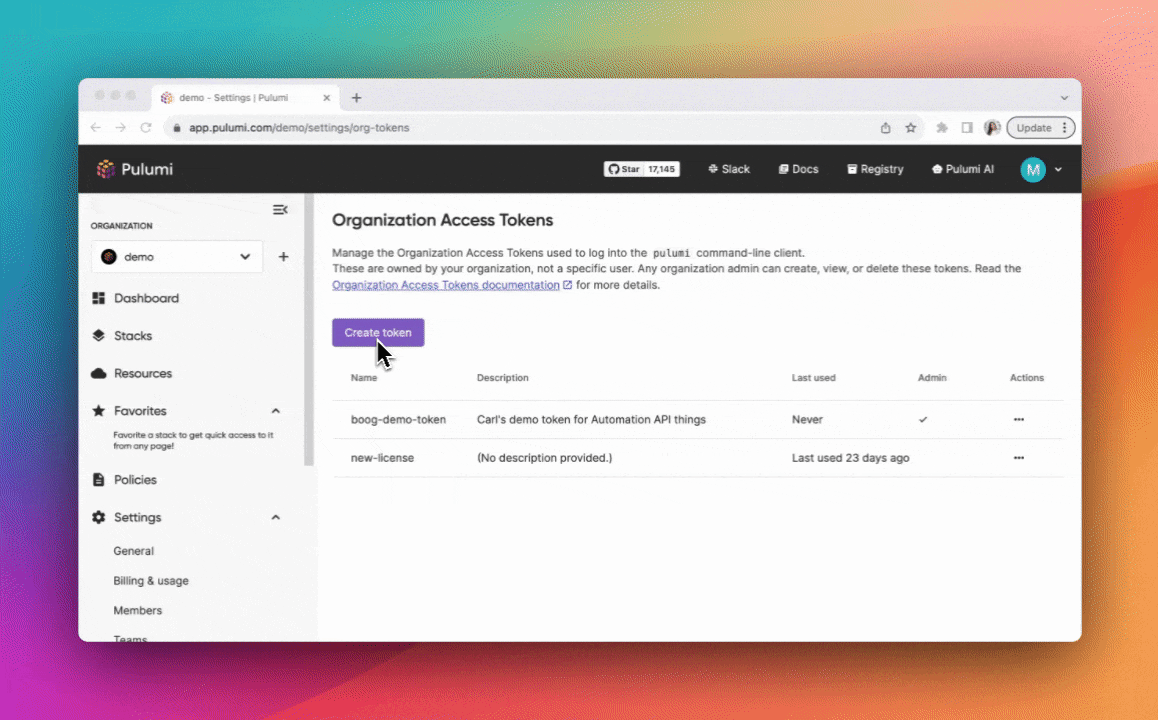Click the Settings gear item
Image resolution: width=1158 pixels, height=720 pixels.
pyautogui.click(x=127, y=518)
